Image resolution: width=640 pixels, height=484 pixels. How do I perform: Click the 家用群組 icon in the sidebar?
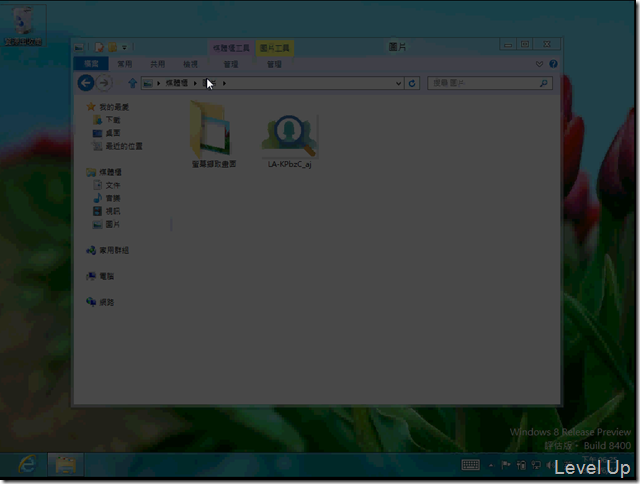tap(91, 250)
